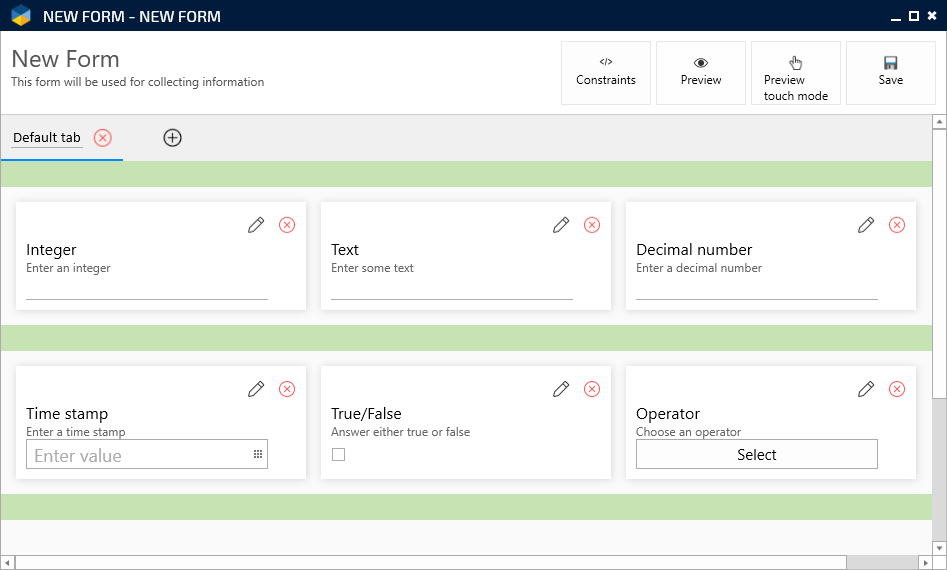This screenshot has width=947, height=570.
Task: Click the Integer input field
Action: coord(147,290)
